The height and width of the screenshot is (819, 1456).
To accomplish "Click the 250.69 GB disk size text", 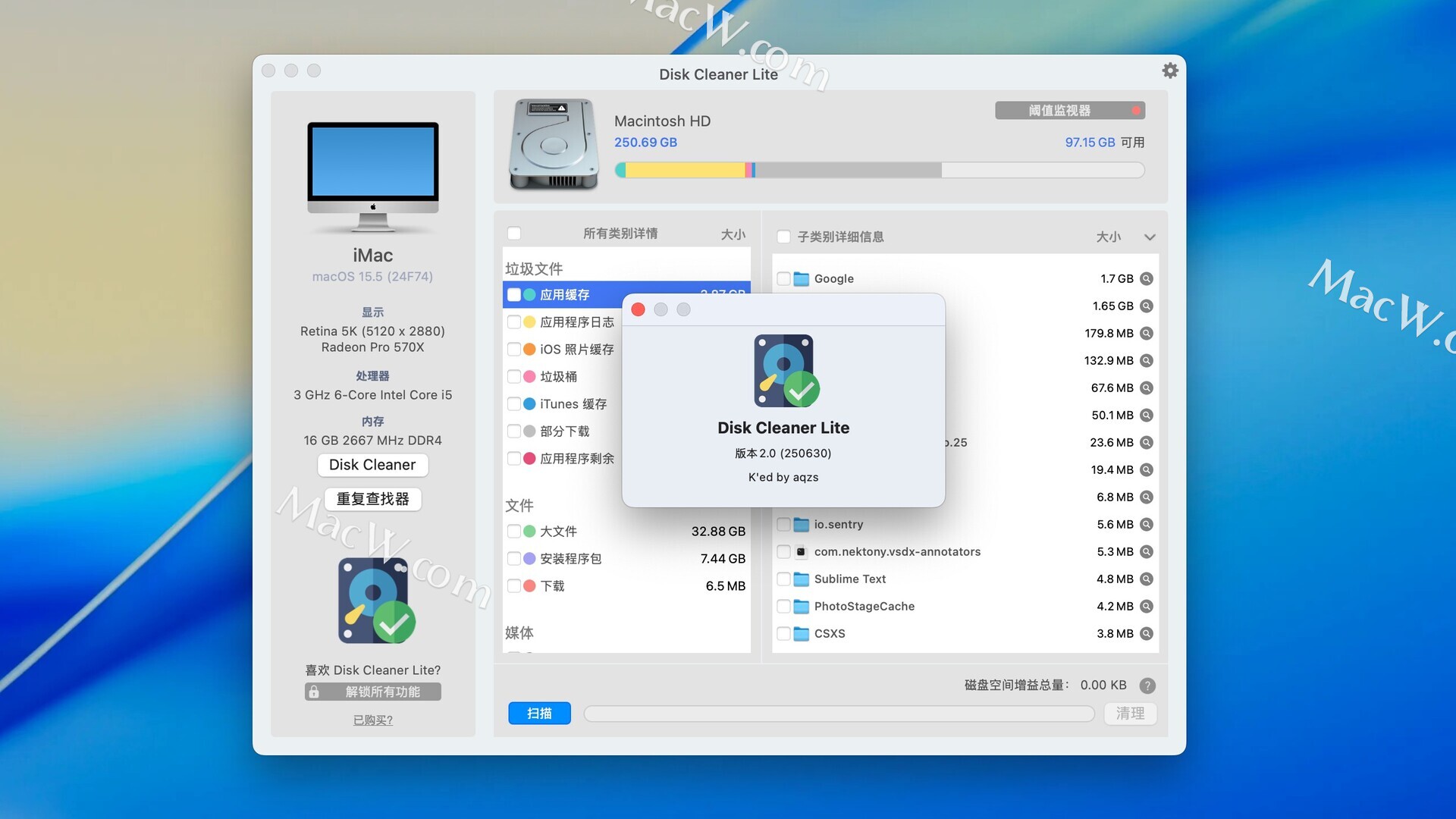I will (x=645, y=143).
